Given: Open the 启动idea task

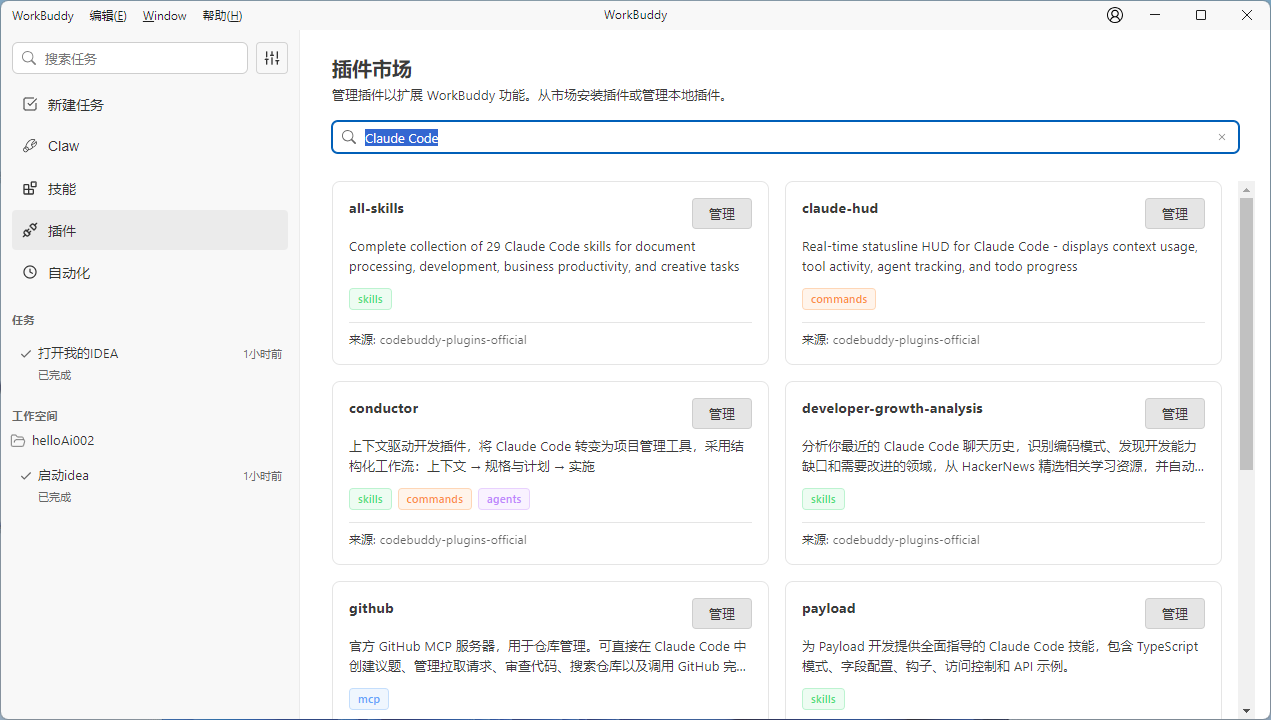Looking at the screenshot, I should pyautogui.click(x=150, y=485).
